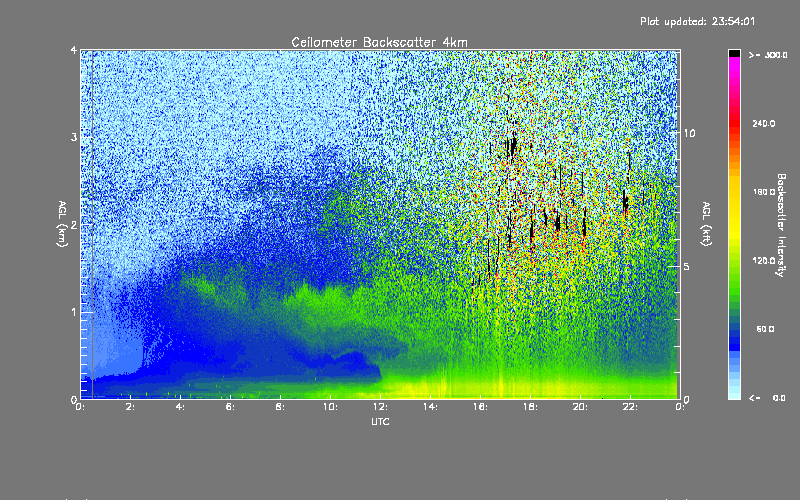This screenshot has height=500, width=800.
Task: Click the "Backscatter Intensity" colorbar label
Action: tap(781, 225)
